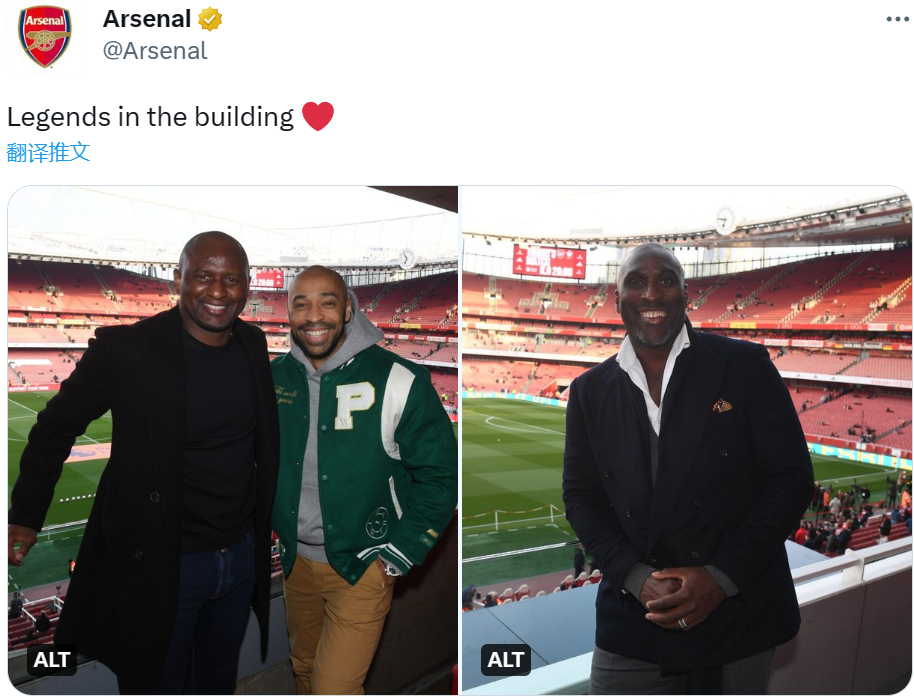
Task: Open the @Arsenal handle link
Action: pyautogui.click(x=155, y=51)
